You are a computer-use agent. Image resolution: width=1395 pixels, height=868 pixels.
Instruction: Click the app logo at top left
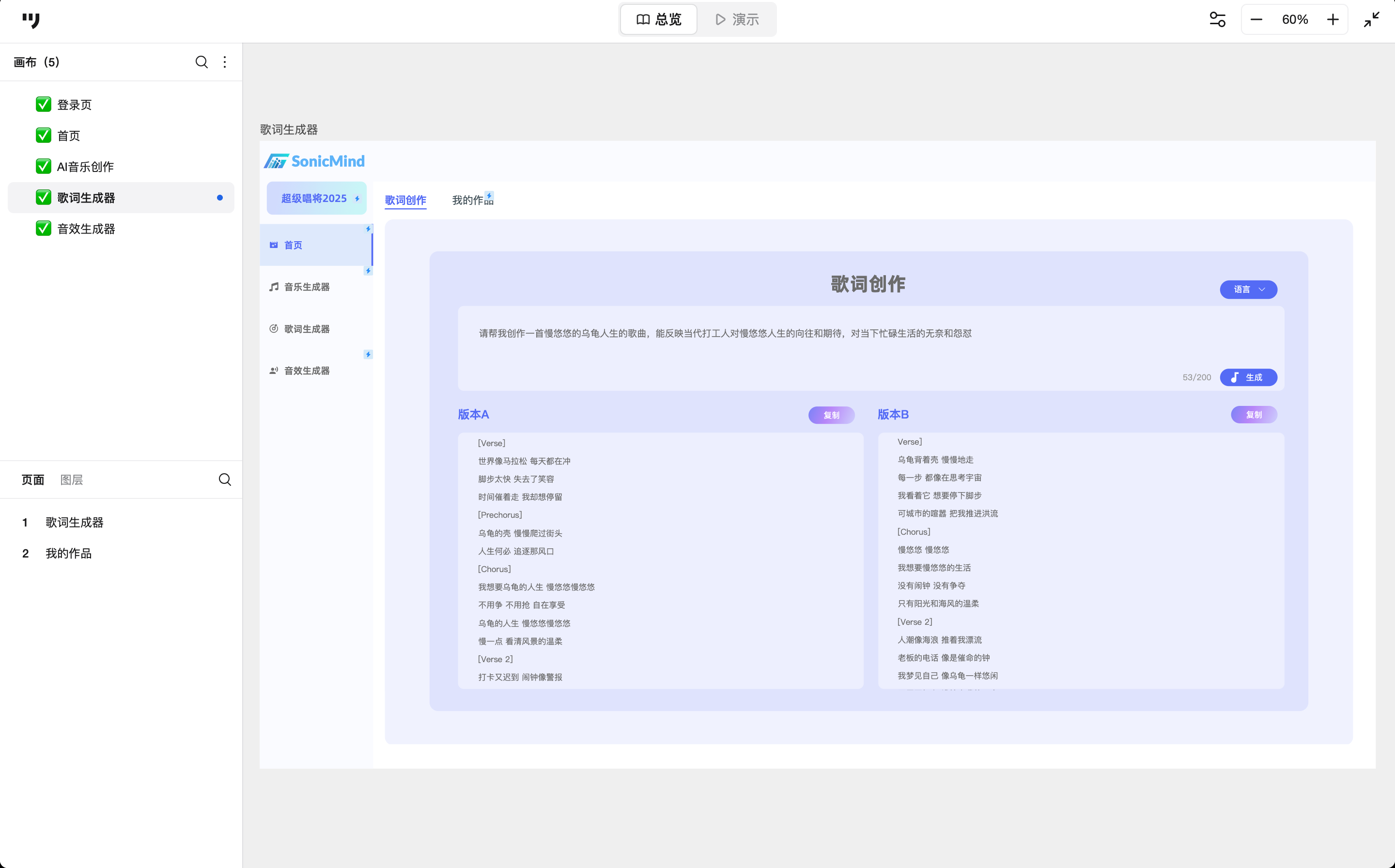coord(31,21)
